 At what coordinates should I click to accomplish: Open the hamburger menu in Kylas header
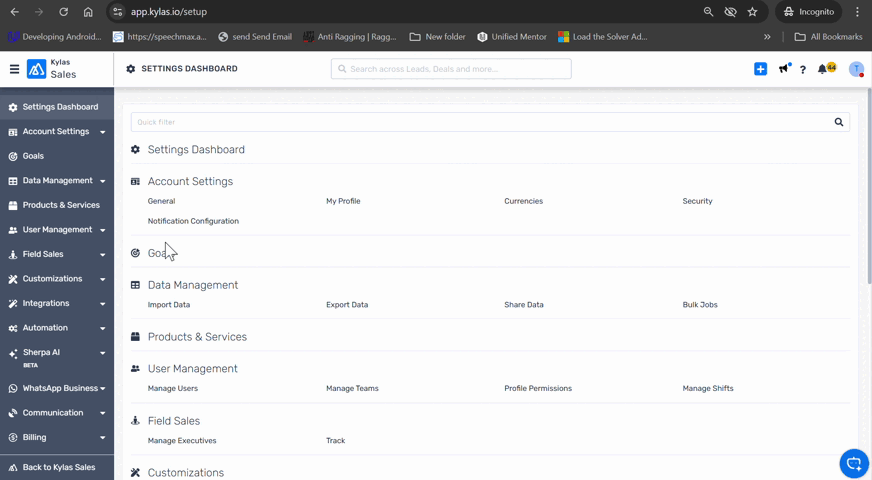pos(14,69)
